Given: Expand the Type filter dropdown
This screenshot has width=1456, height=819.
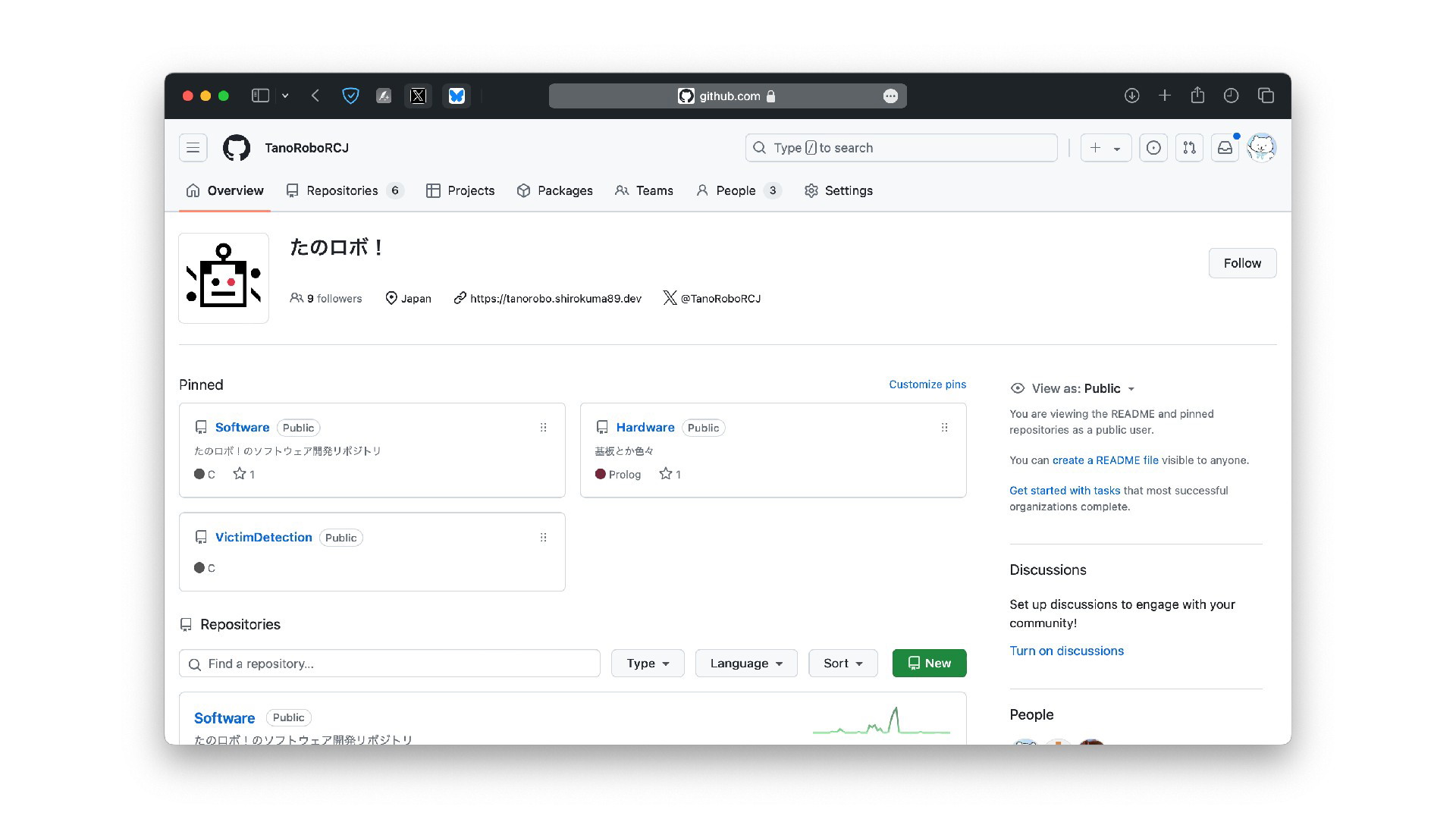Looking at the screenshot, I should 648,664.
